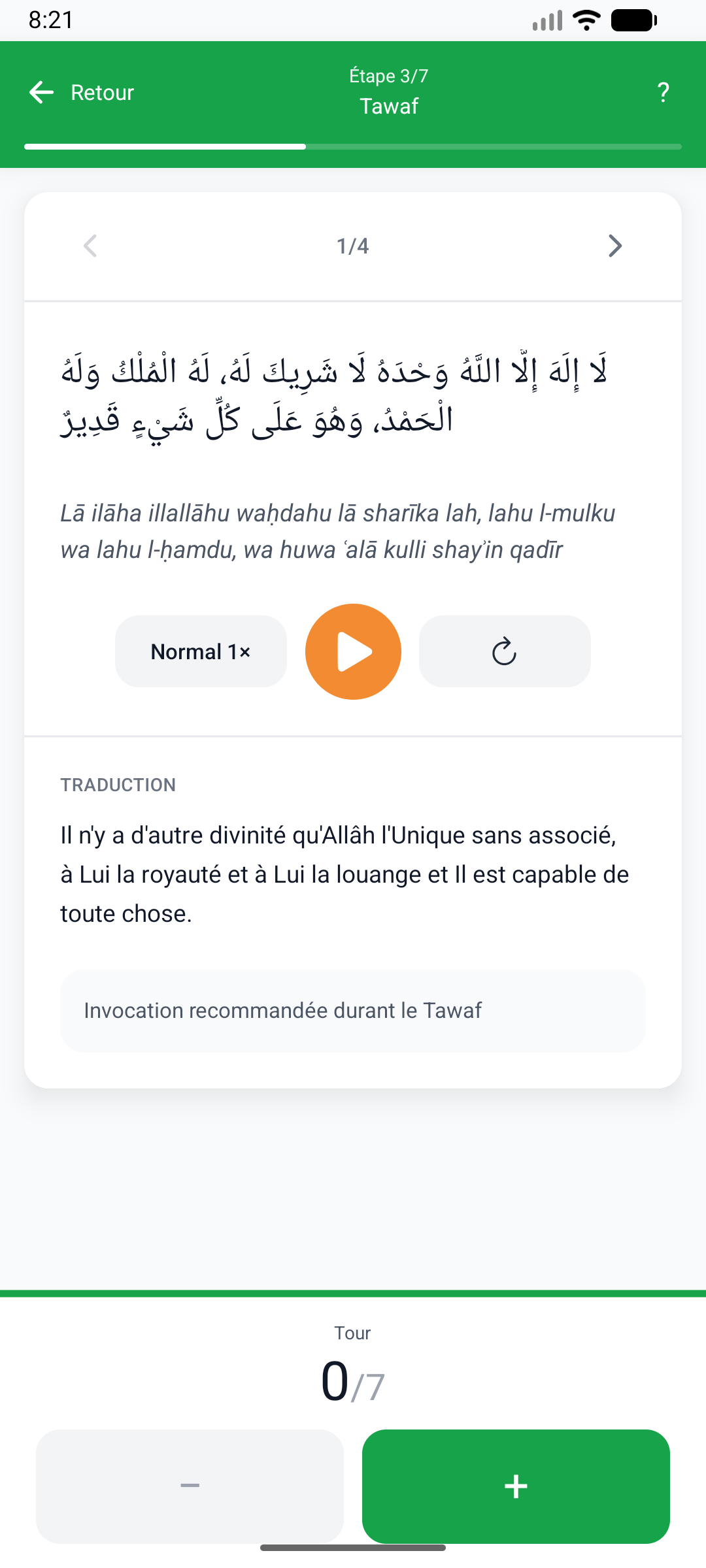This screenshot has width=706, height=1568.
Task: Tap the Invocation recommandée durant le Tawaf note
Action: (x=353, y=1011)
